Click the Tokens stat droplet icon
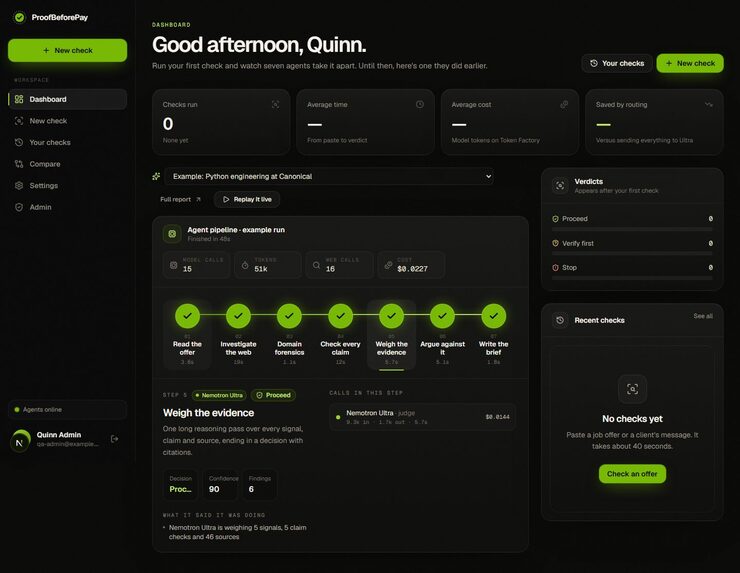This screenshot has width=740, height=573. 245,265
